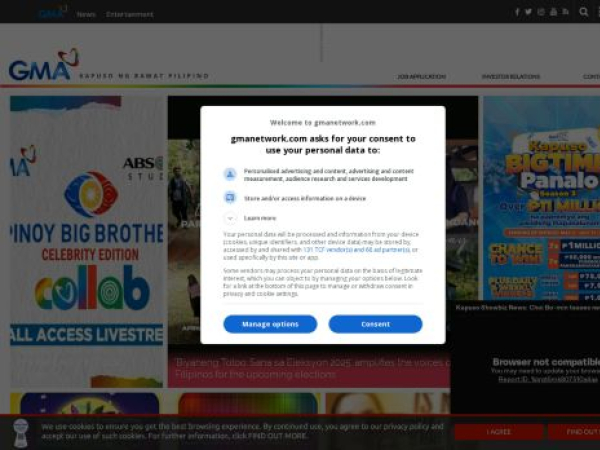The height and width of the screenshot is (450, 600).
Task: Click 'Welcome to gmanetwork.com' dialog heading
Action: pyautogui.click(x=323, y=122)
